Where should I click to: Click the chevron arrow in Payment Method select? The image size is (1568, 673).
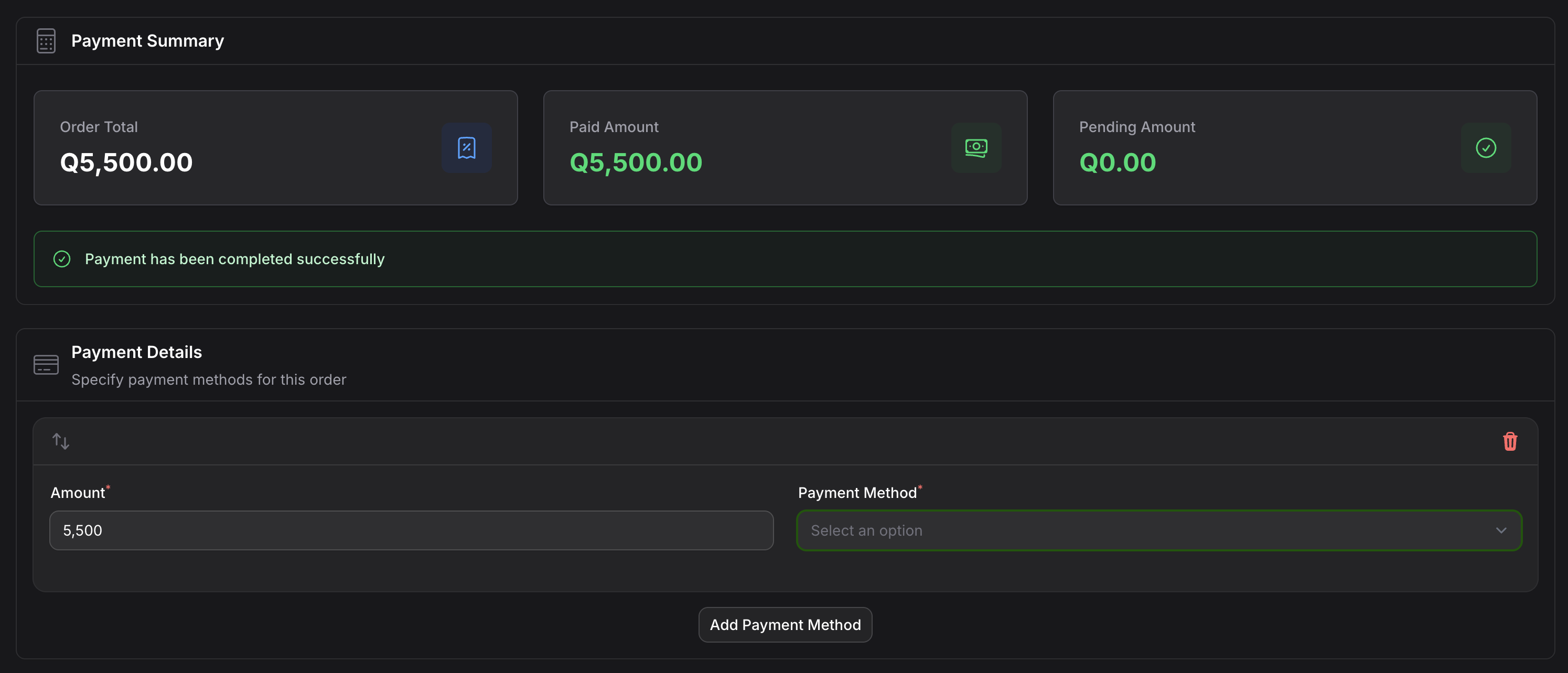pos(1501,530)
